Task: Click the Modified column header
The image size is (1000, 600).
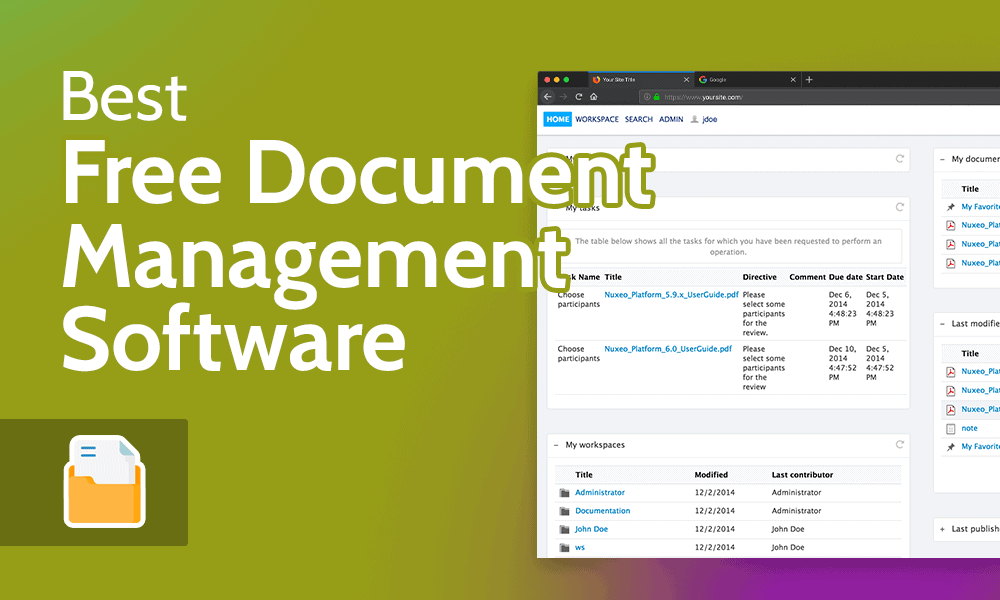Action: 711,474
